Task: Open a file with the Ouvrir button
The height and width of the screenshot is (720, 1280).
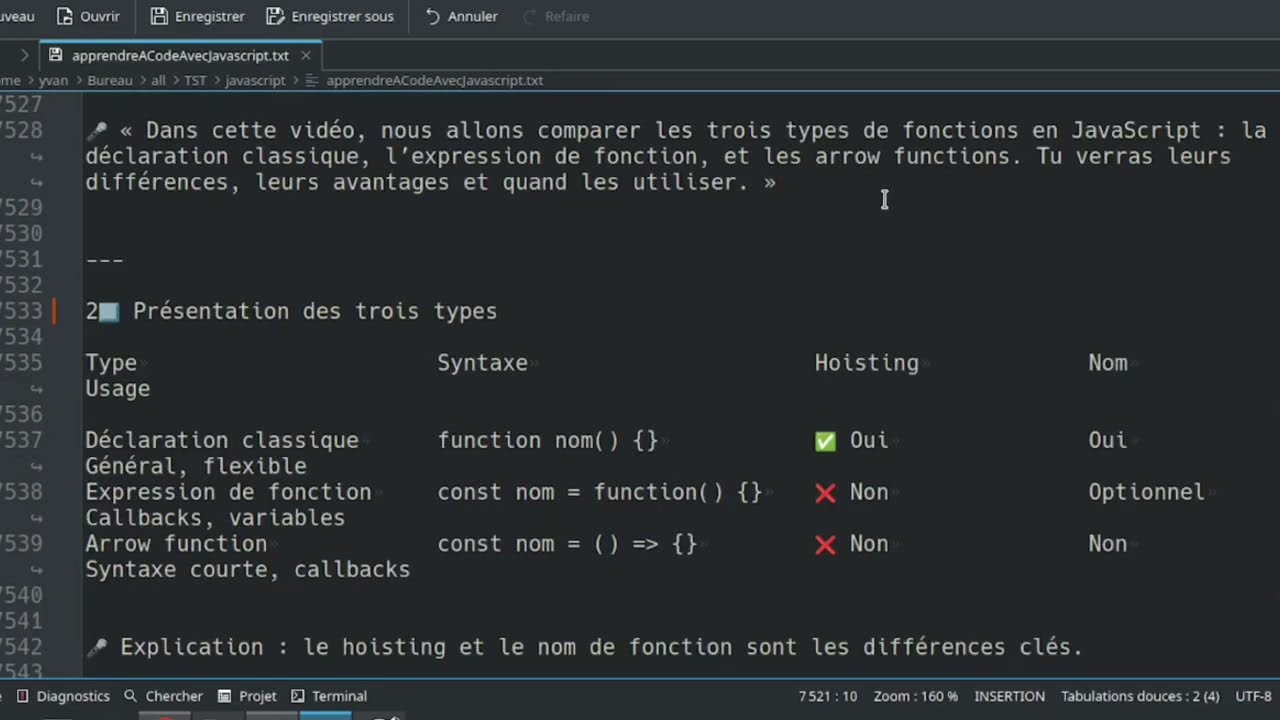Action: pos(88,16)
